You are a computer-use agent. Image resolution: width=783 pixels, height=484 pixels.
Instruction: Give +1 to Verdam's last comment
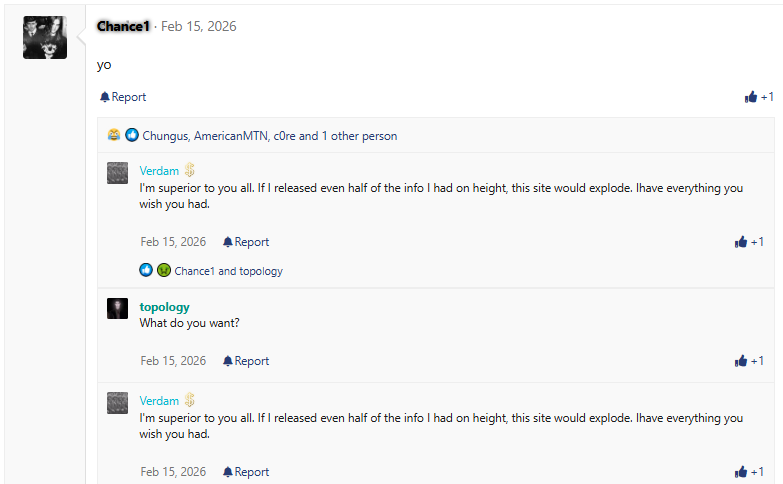tap(749, 472)
